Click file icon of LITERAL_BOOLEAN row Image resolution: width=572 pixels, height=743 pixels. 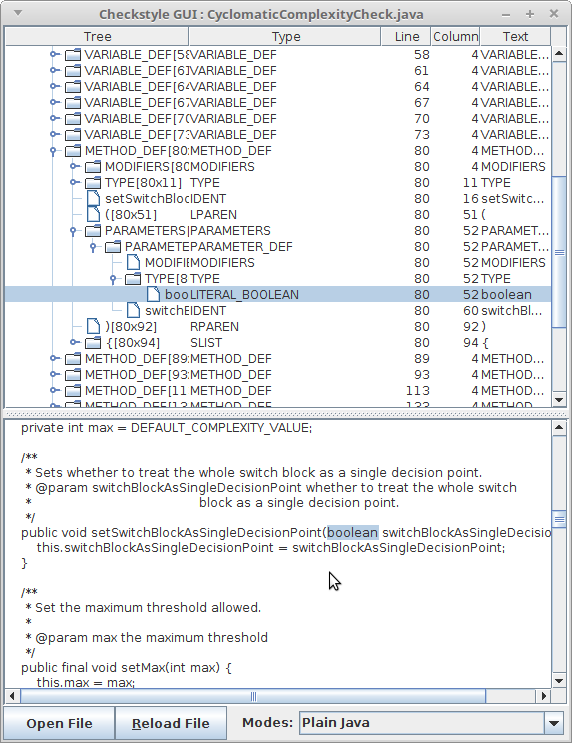pyautogui.click(x=153, y=295)
